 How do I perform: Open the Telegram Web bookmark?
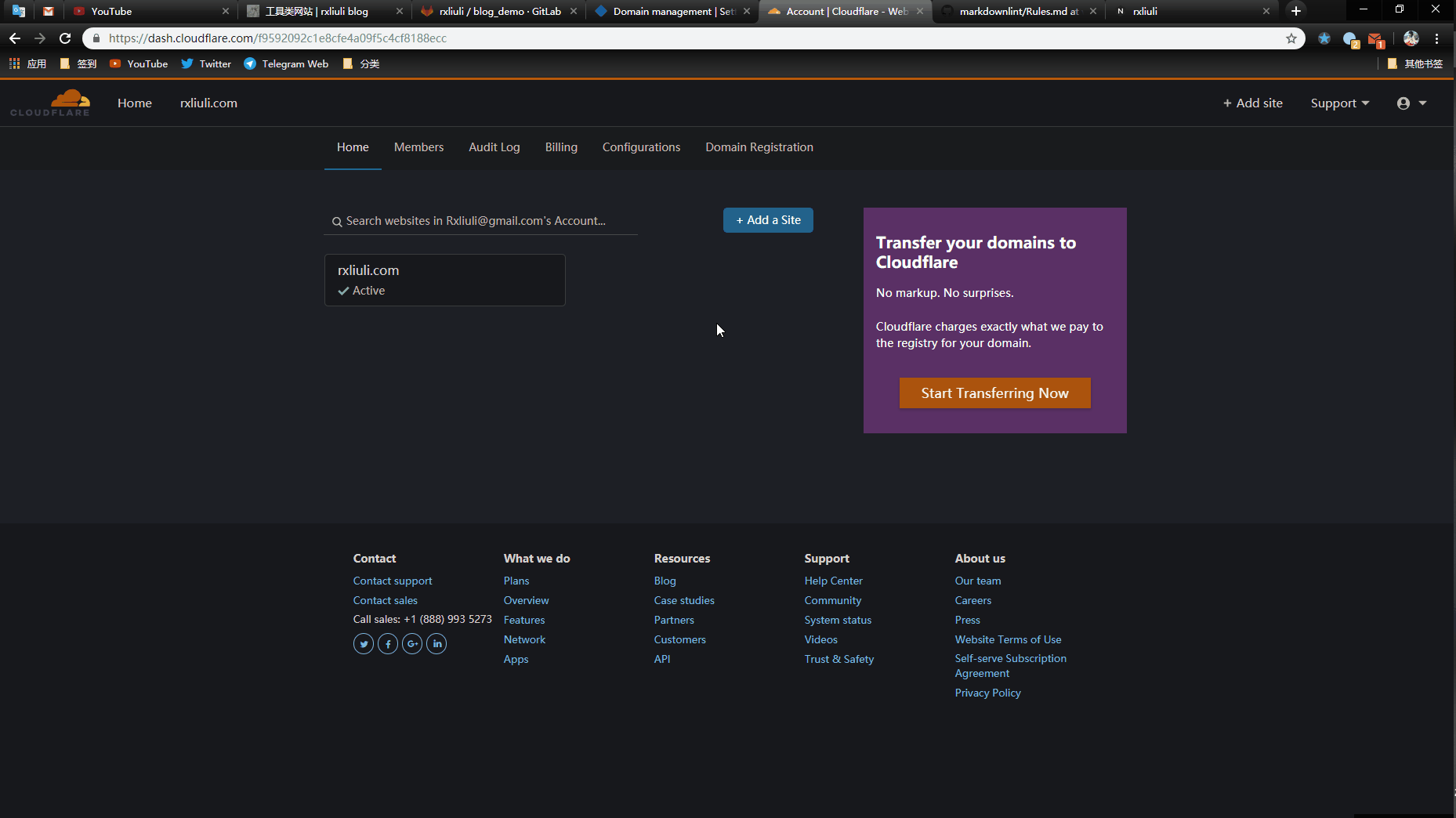tap(286, 64)
